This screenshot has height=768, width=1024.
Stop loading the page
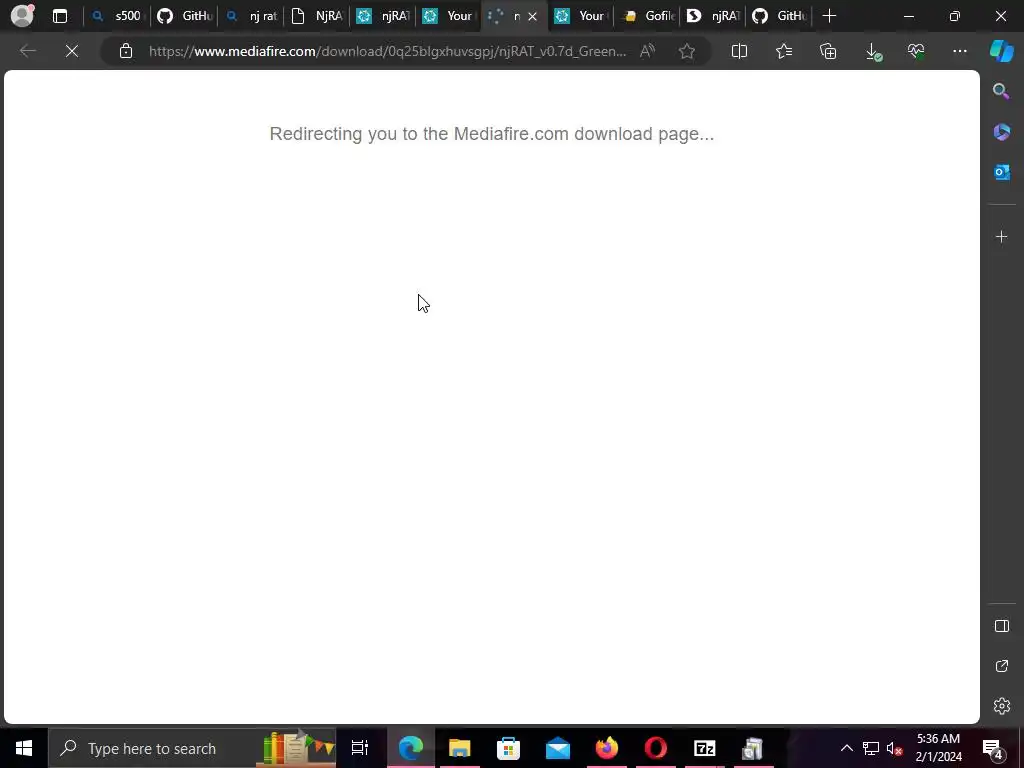click(72, 51)
